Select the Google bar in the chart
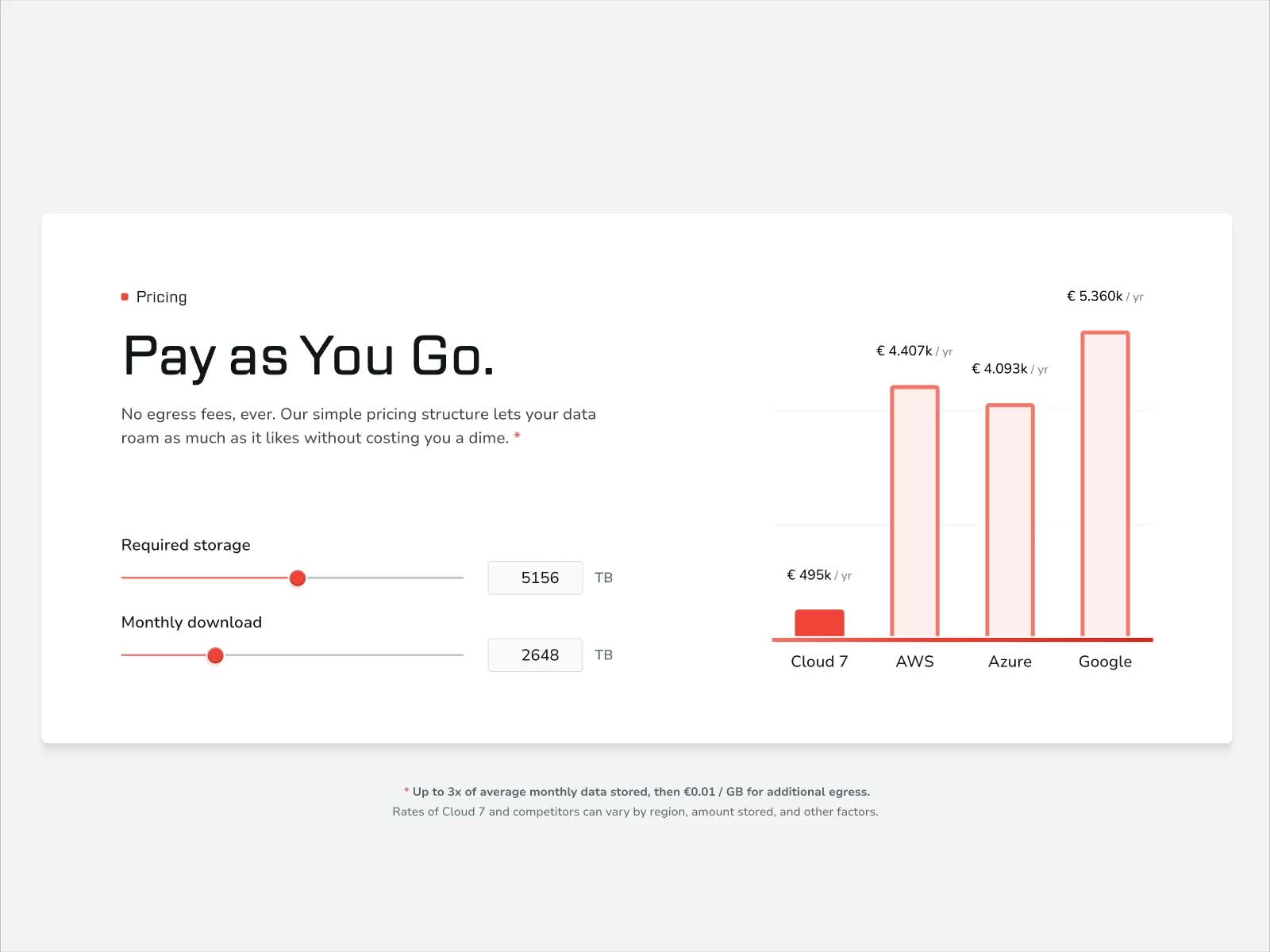Screen dimensions: 1270x952 (1105, 484)
